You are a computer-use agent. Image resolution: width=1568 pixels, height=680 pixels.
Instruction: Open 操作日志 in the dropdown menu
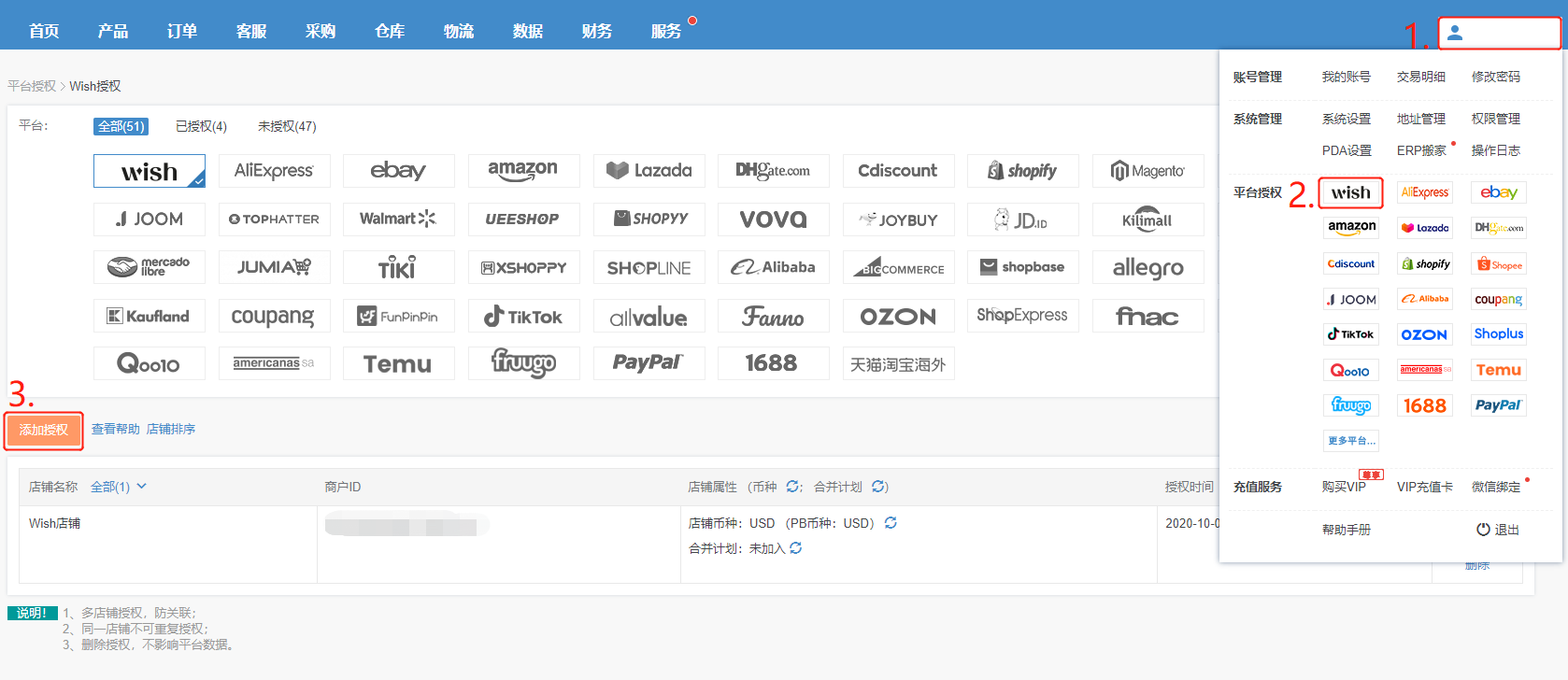[x=1496, y=150]
